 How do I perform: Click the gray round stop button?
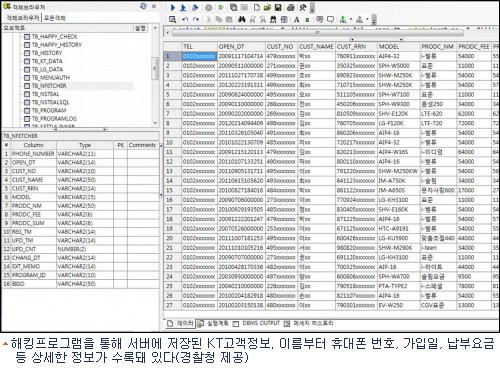208,7
